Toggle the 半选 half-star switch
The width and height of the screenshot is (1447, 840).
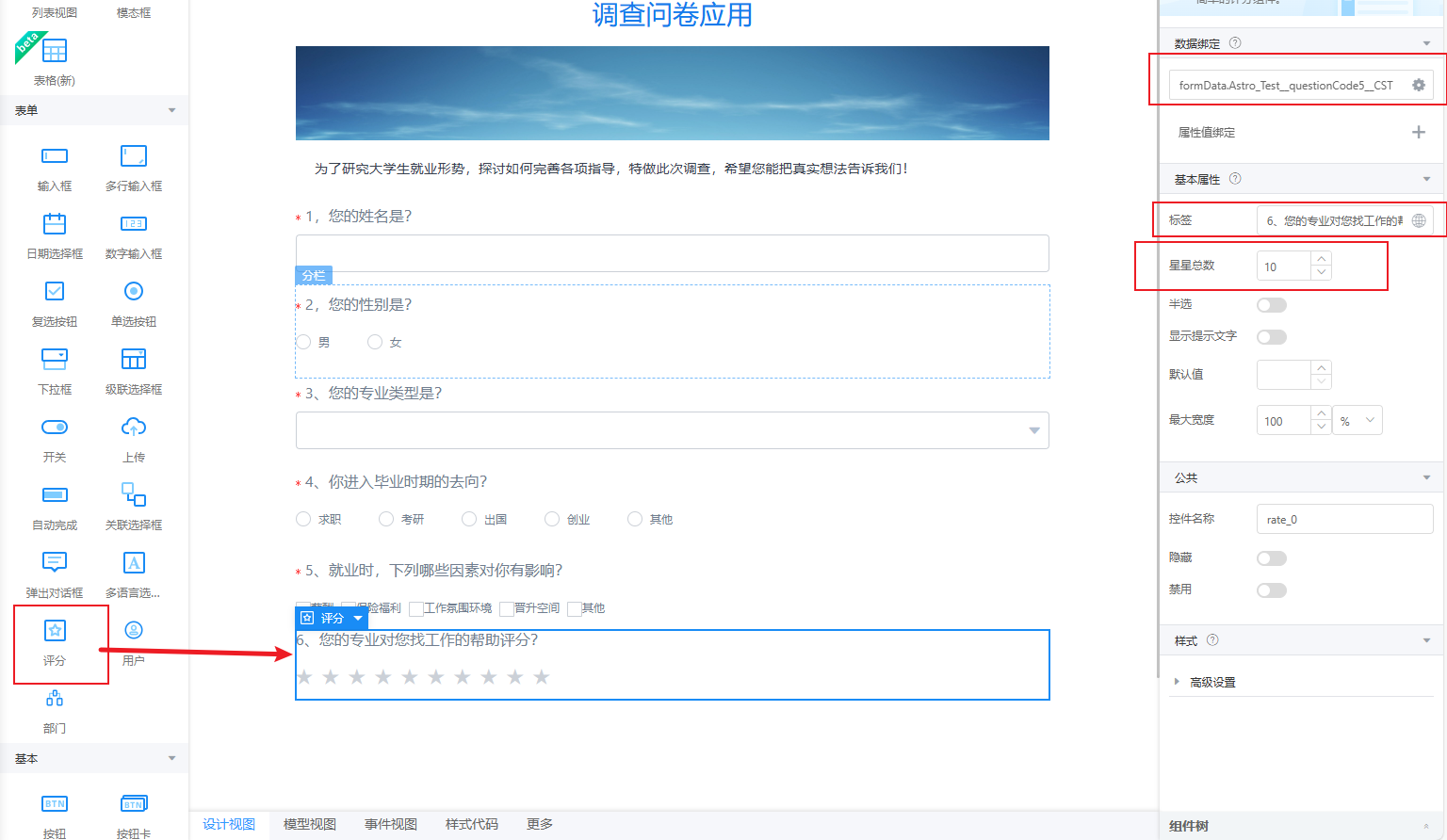pos(1272,305)
